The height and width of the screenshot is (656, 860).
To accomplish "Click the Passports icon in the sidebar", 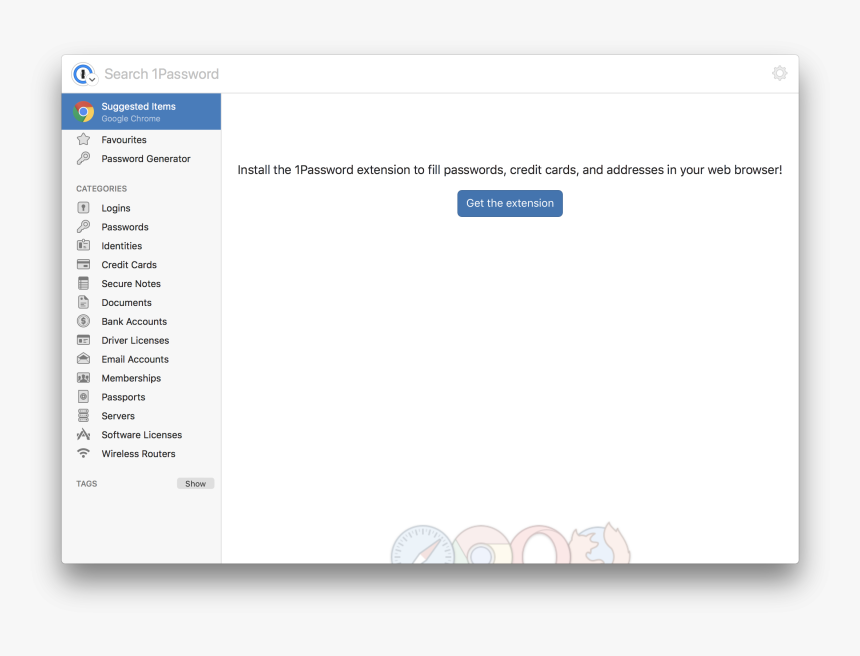I will tap(85, 396).
